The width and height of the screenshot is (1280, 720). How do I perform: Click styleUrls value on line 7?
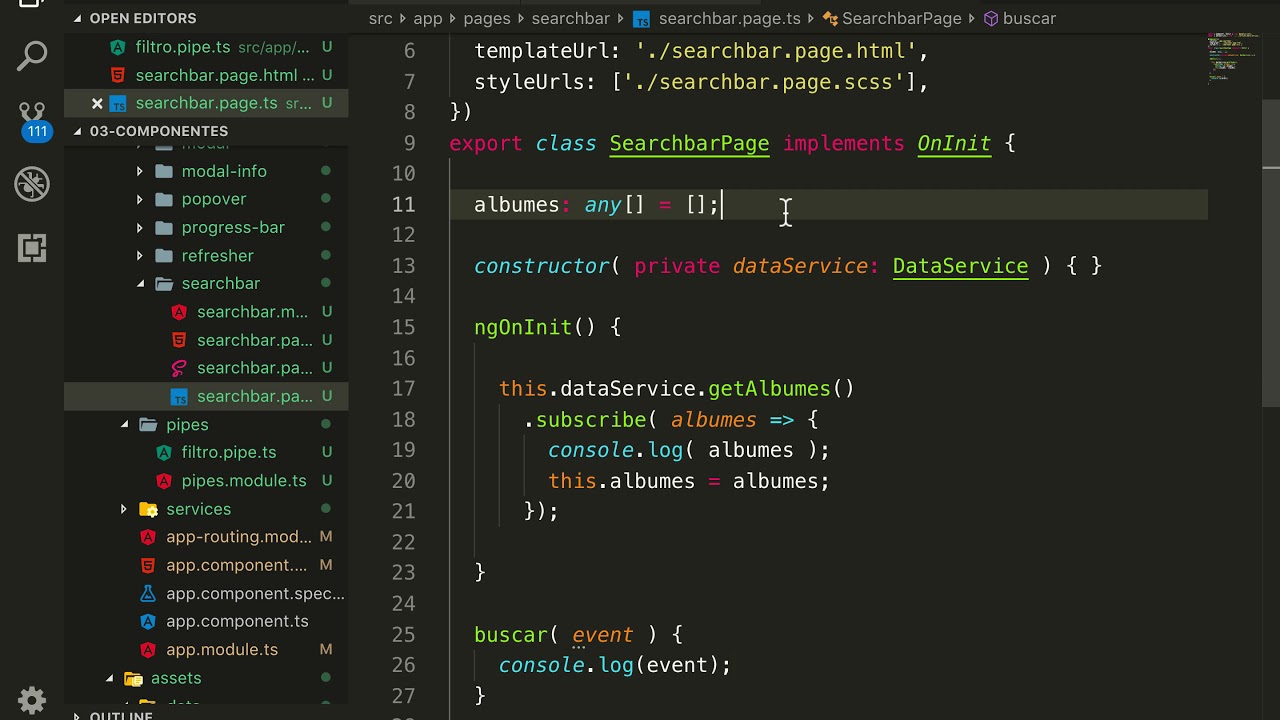click(763, 82)
